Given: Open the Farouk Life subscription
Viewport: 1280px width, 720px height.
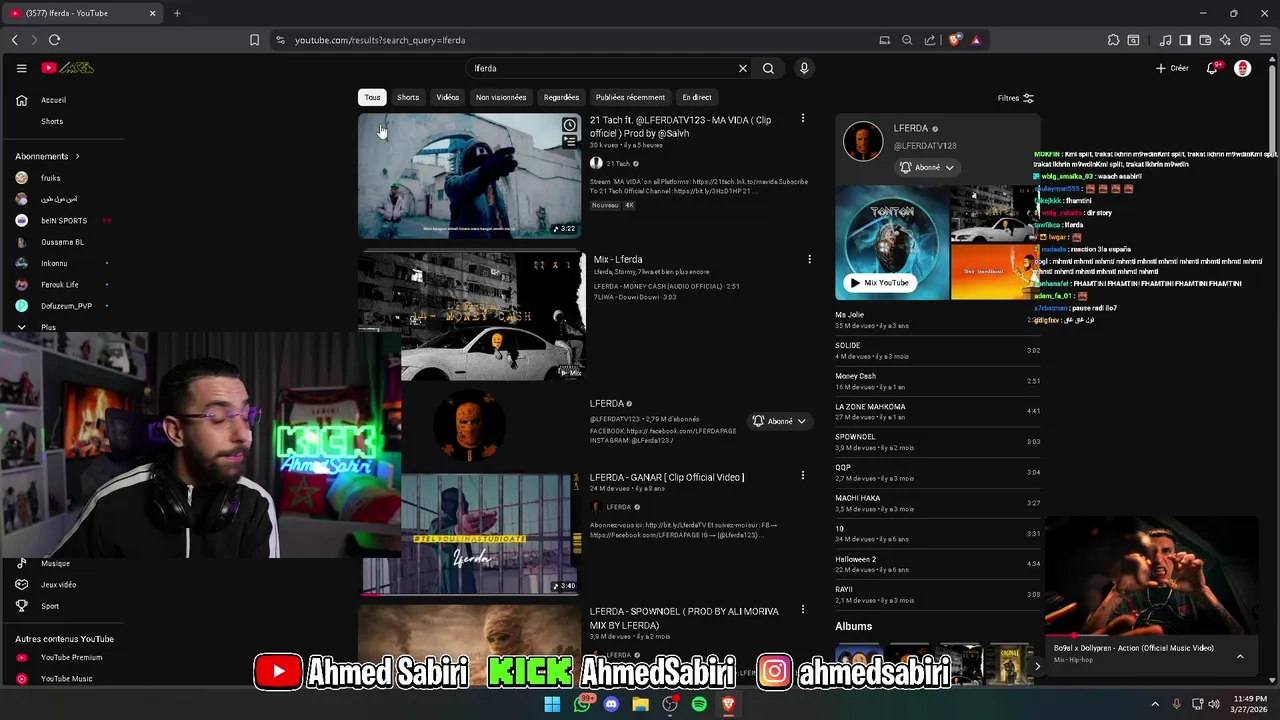Looking at the screenshot, I should (59, 284).
